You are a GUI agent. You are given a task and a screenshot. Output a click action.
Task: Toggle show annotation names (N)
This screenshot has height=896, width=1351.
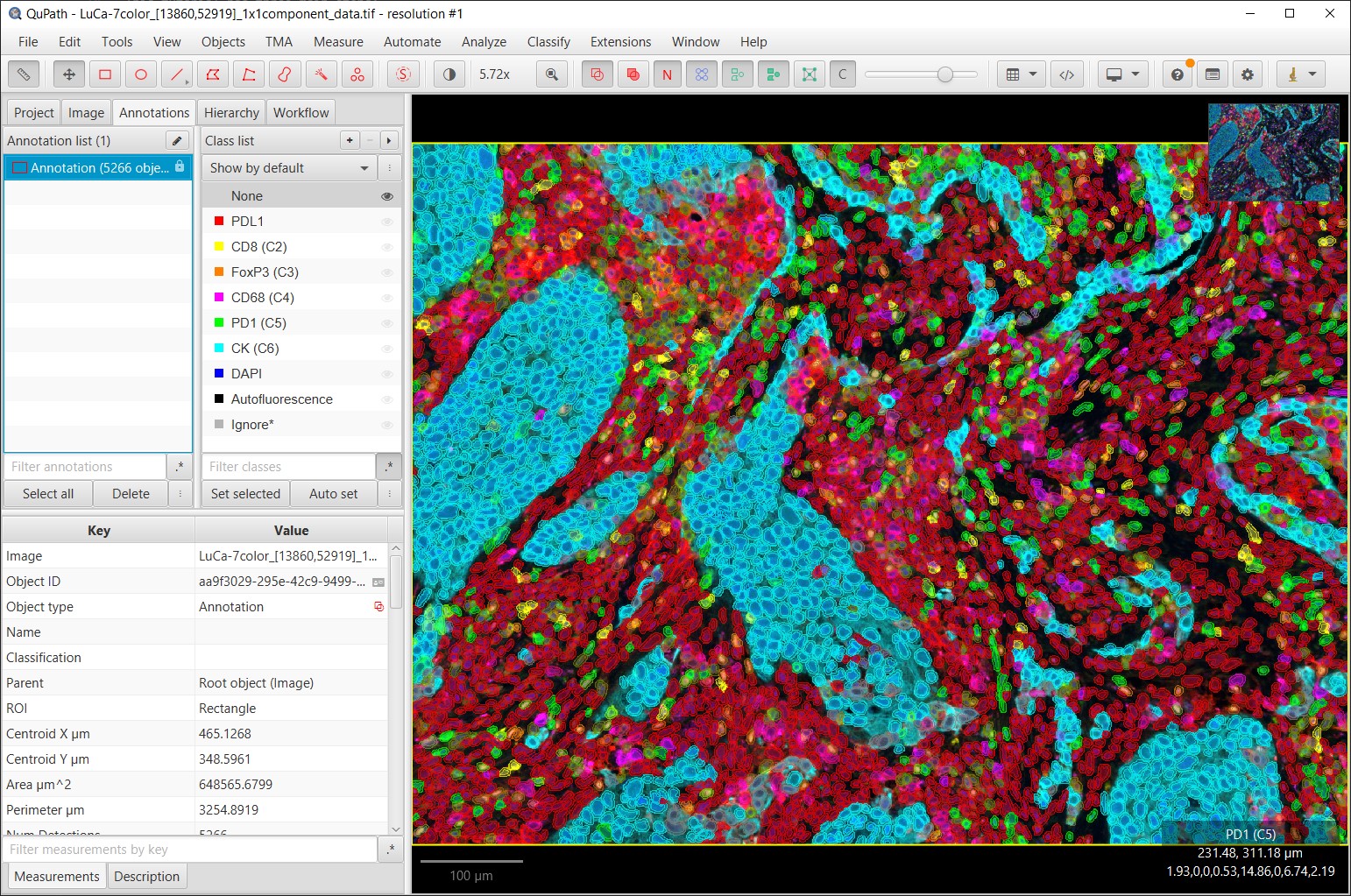pyautogui.click(x=668, y=74)
